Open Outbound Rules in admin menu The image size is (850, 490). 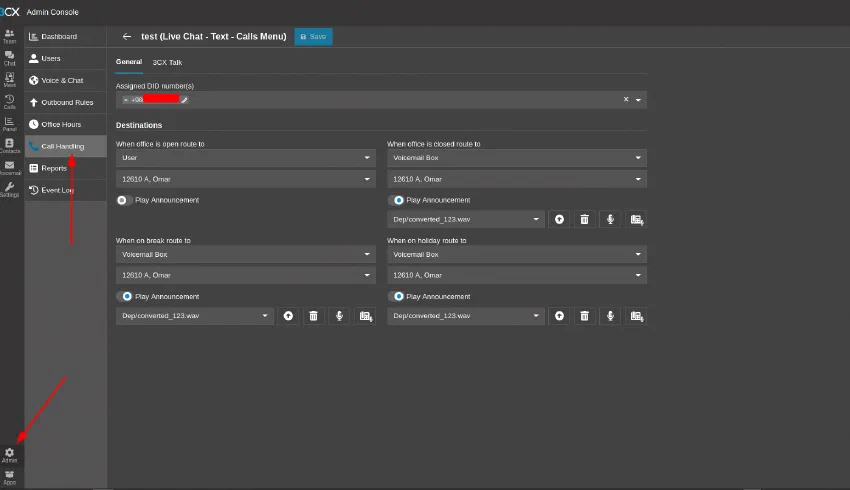coord(65,102)
